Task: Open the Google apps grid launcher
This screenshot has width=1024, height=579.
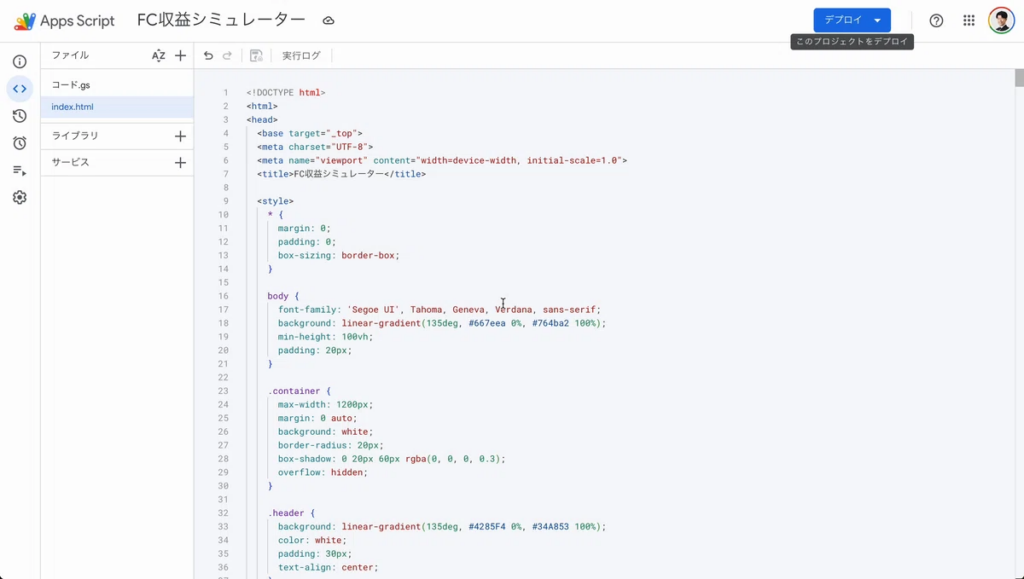Action: pyautogui.click(x=968, y=20)
